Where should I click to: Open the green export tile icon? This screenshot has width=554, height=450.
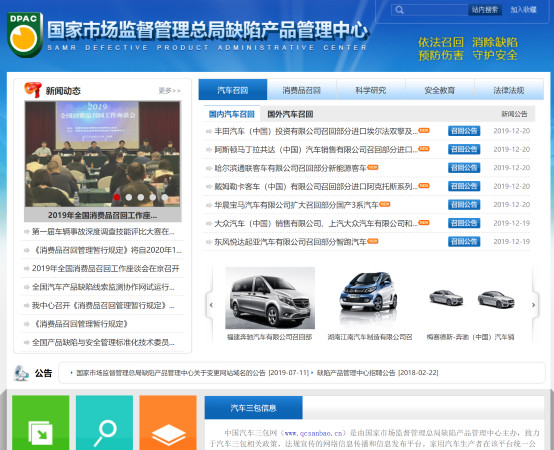[x=41, y=422]
